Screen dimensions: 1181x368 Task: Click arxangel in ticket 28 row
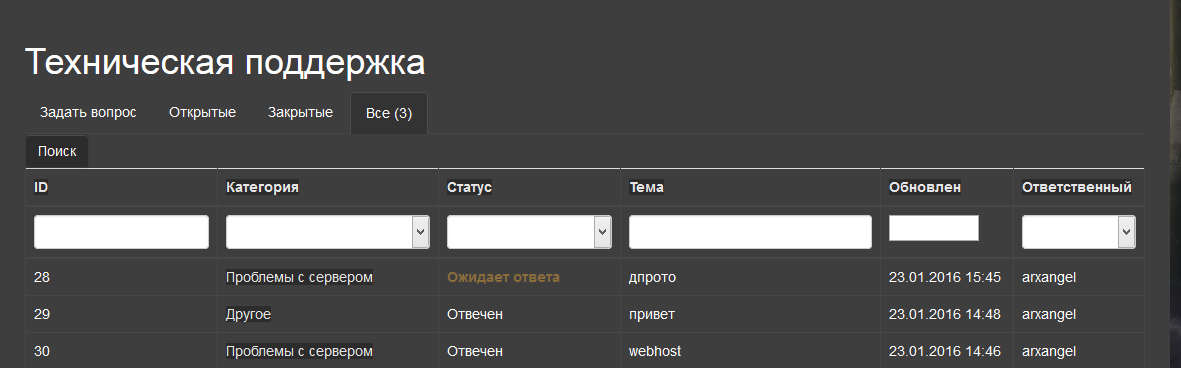tap(1048, 278)
